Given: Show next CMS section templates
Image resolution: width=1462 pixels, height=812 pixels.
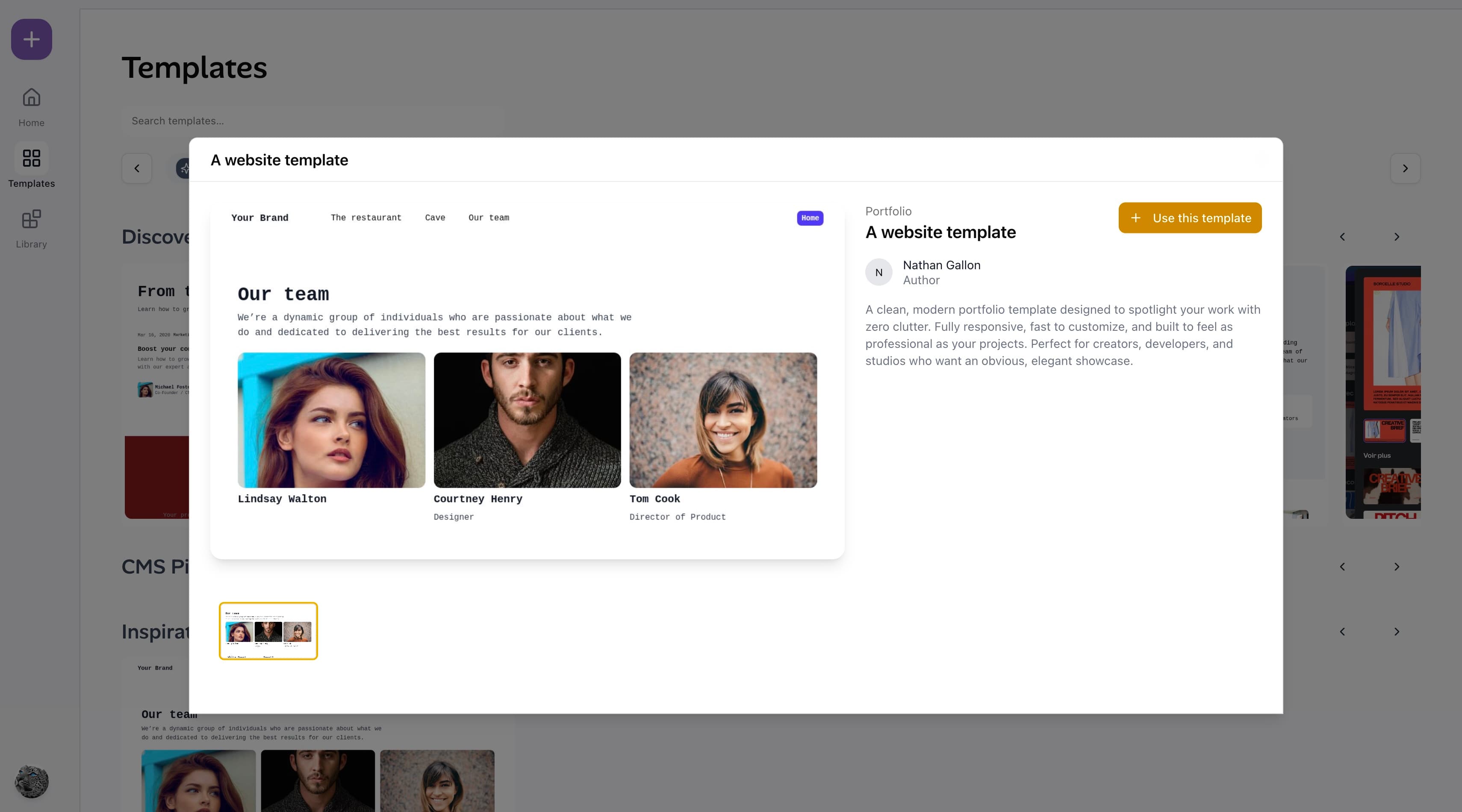Looking at the screenshot, I should [x=1396, y=566].
